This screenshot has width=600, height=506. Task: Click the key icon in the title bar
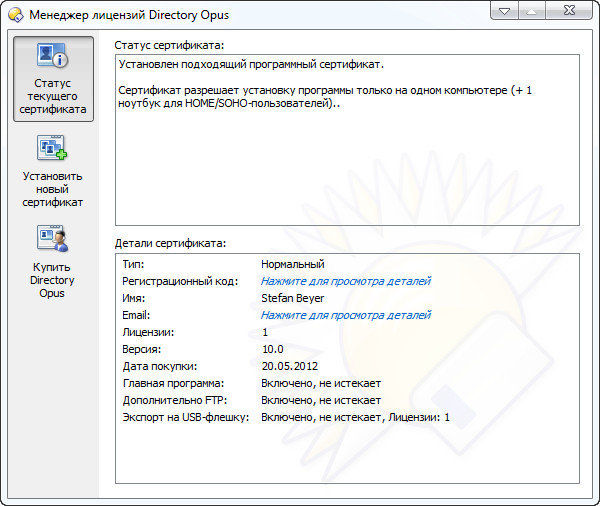point(15,15)
